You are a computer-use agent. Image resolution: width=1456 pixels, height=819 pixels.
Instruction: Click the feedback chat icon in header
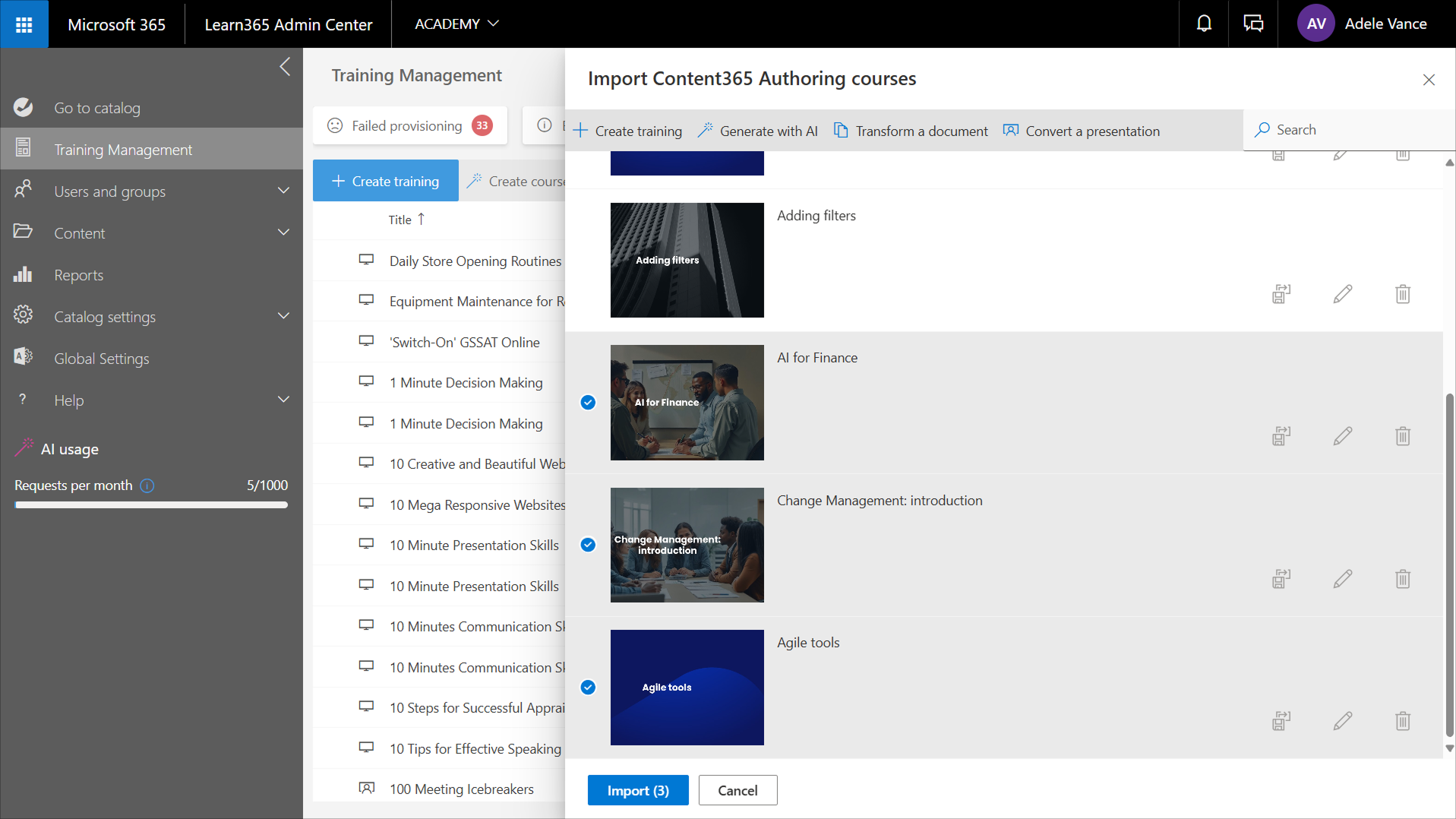[1253, 24]
